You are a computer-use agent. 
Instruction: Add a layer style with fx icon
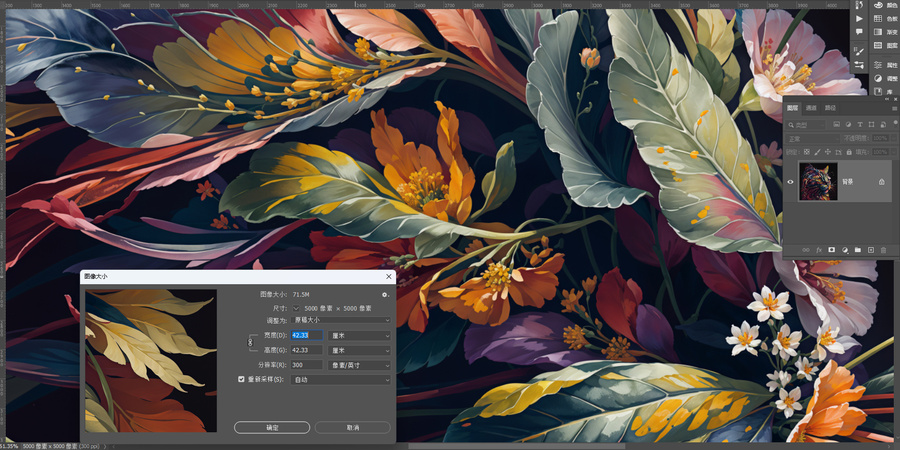click(x=819, y=250)
